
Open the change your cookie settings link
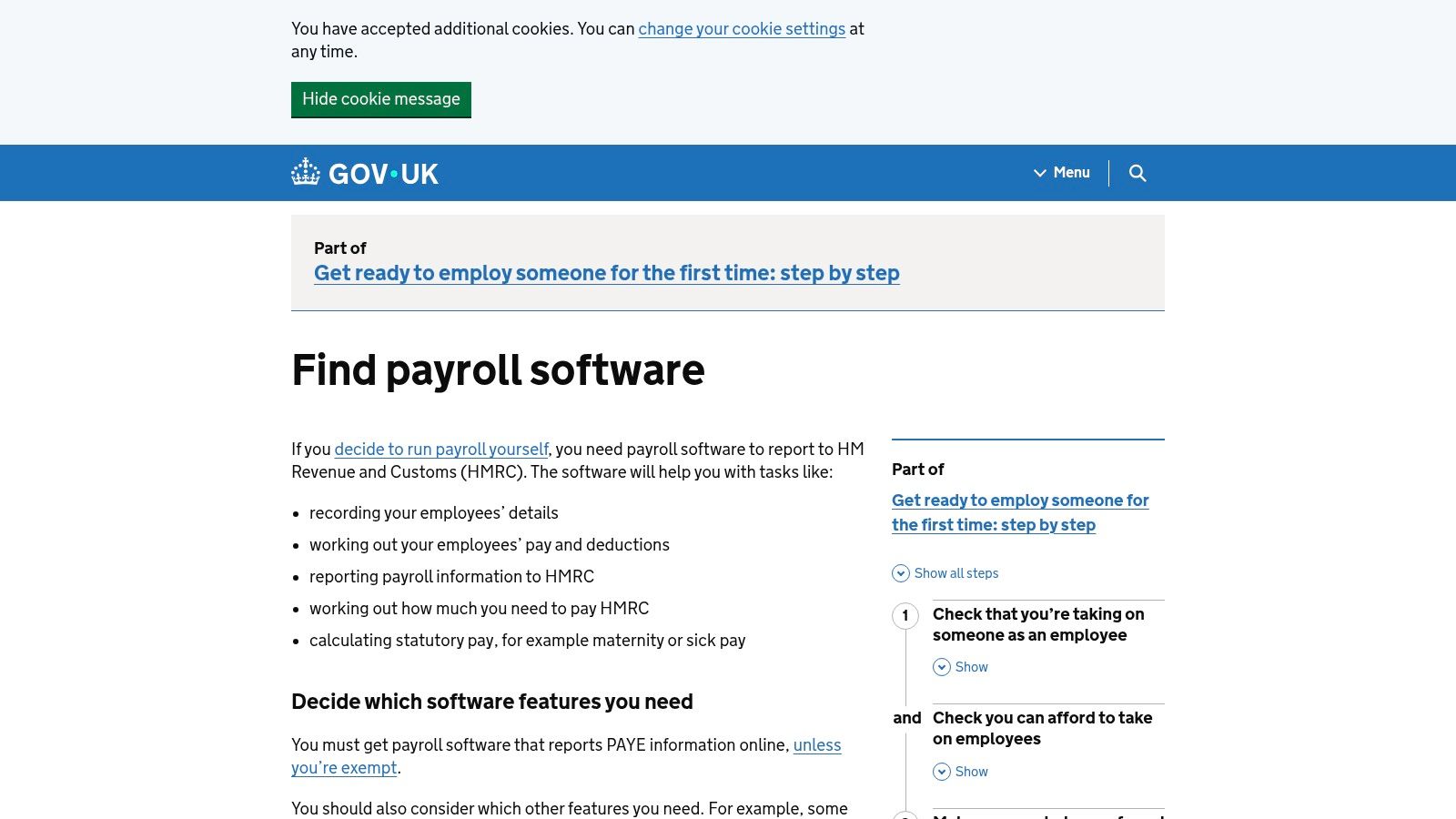click(x=742, y=29)
